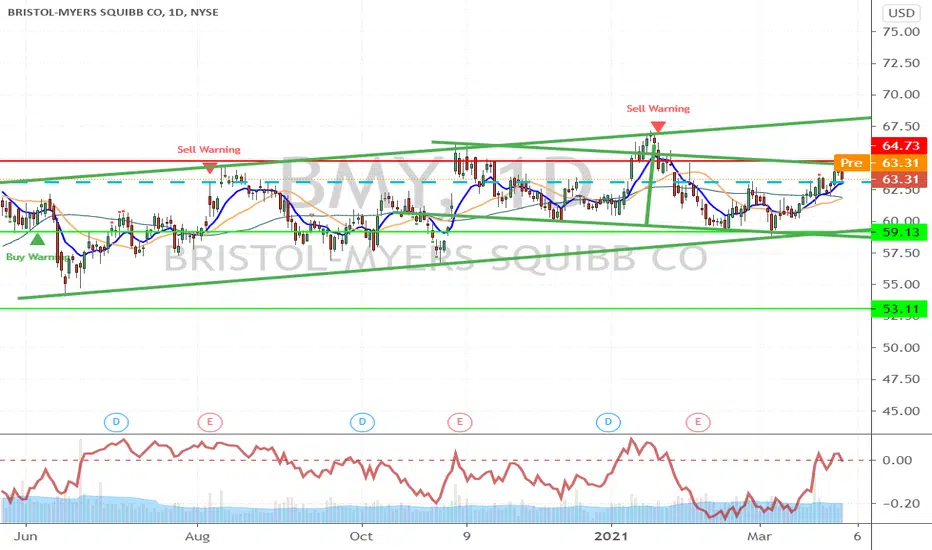
Task: Click the 75.00 price axis label
Action: pos(901,32)
